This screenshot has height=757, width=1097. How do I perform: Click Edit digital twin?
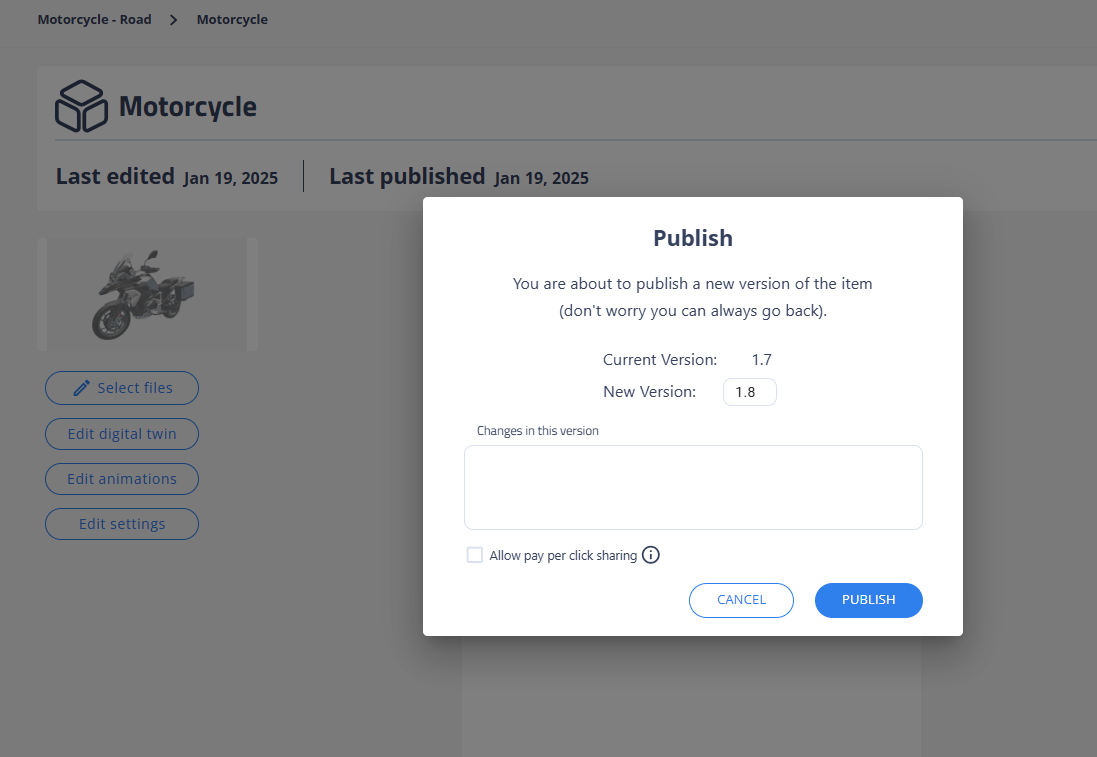(x=122, y=434)
